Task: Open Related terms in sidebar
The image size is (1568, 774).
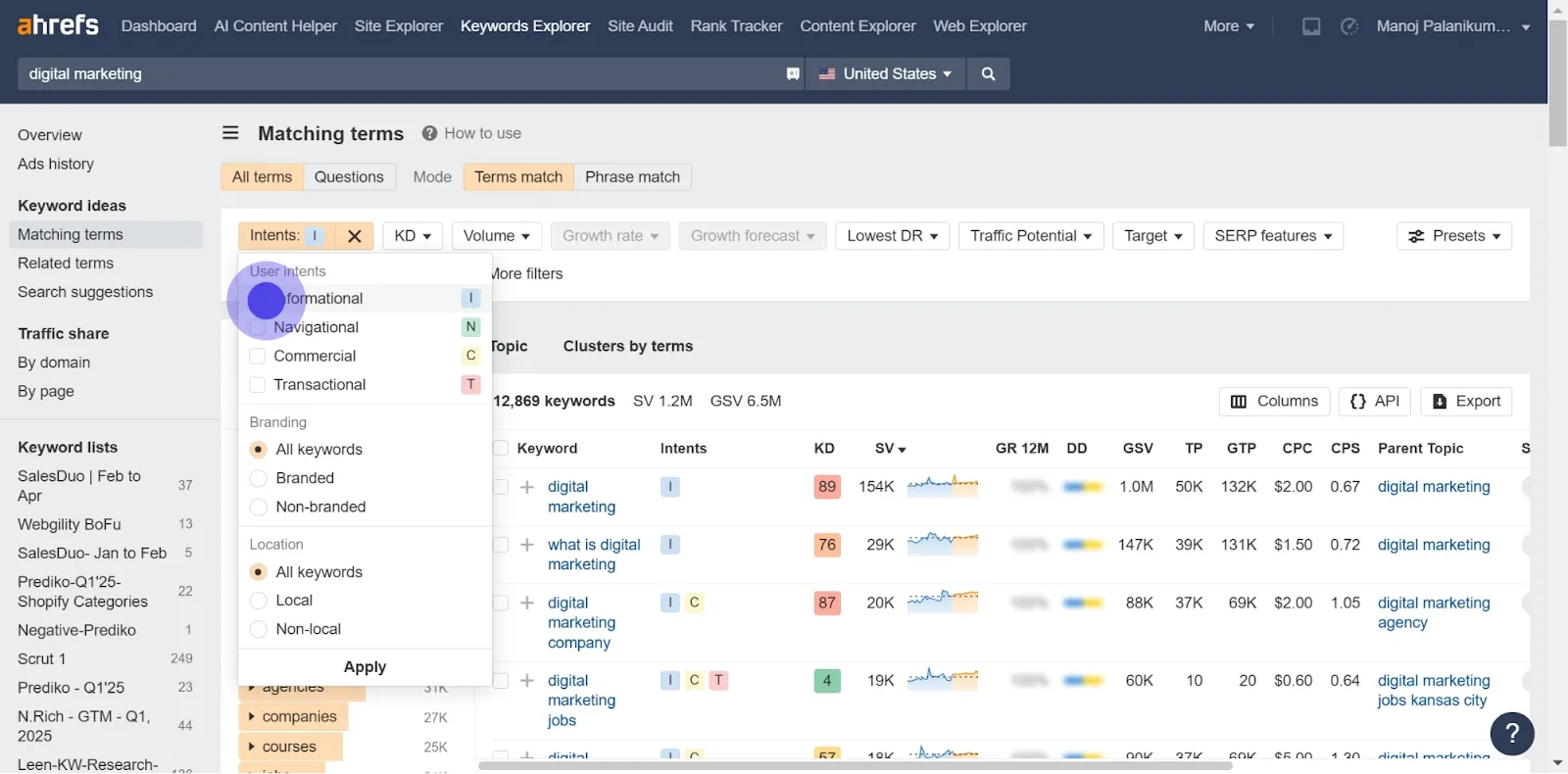Action: [x=66, y=264]
